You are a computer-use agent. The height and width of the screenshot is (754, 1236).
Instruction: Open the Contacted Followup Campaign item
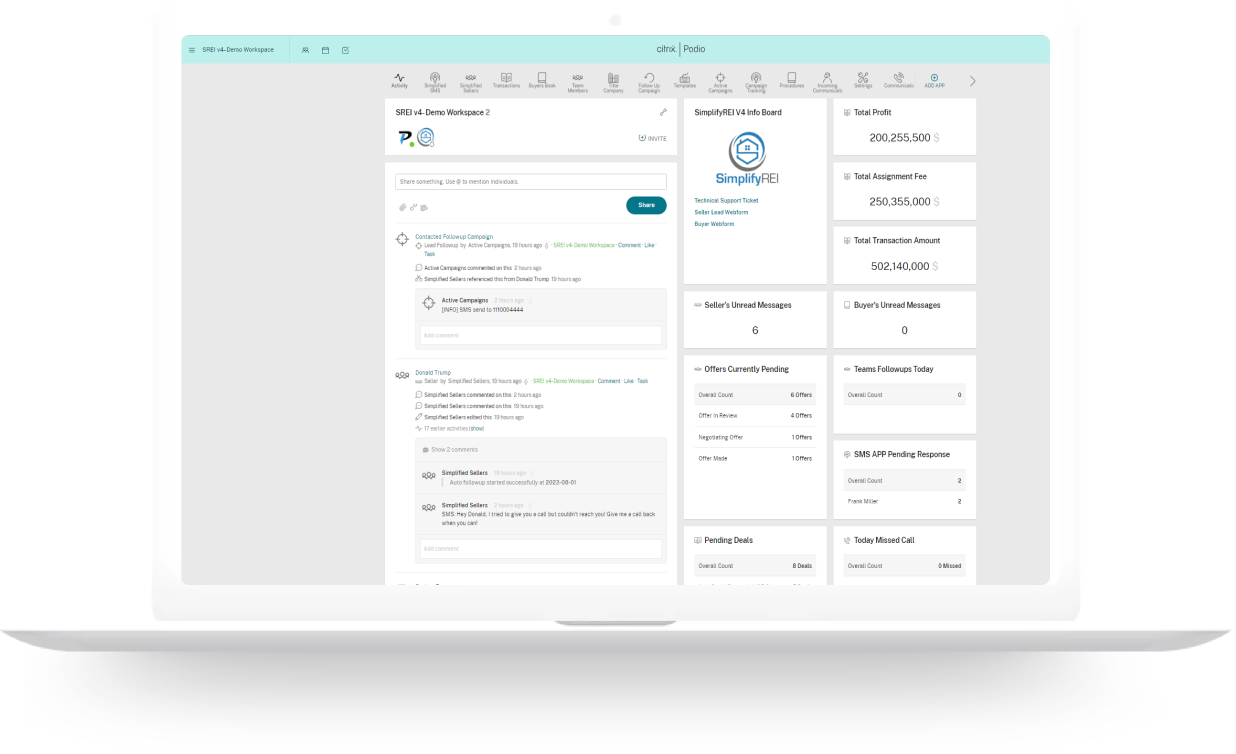click(x=454, y=237)
